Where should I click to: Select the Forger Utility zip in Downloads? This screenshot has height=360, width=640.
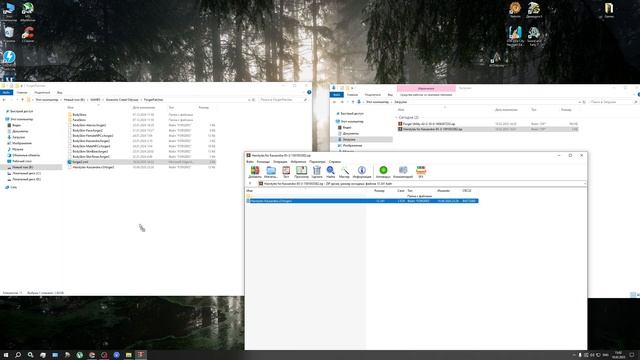[429, 124]
